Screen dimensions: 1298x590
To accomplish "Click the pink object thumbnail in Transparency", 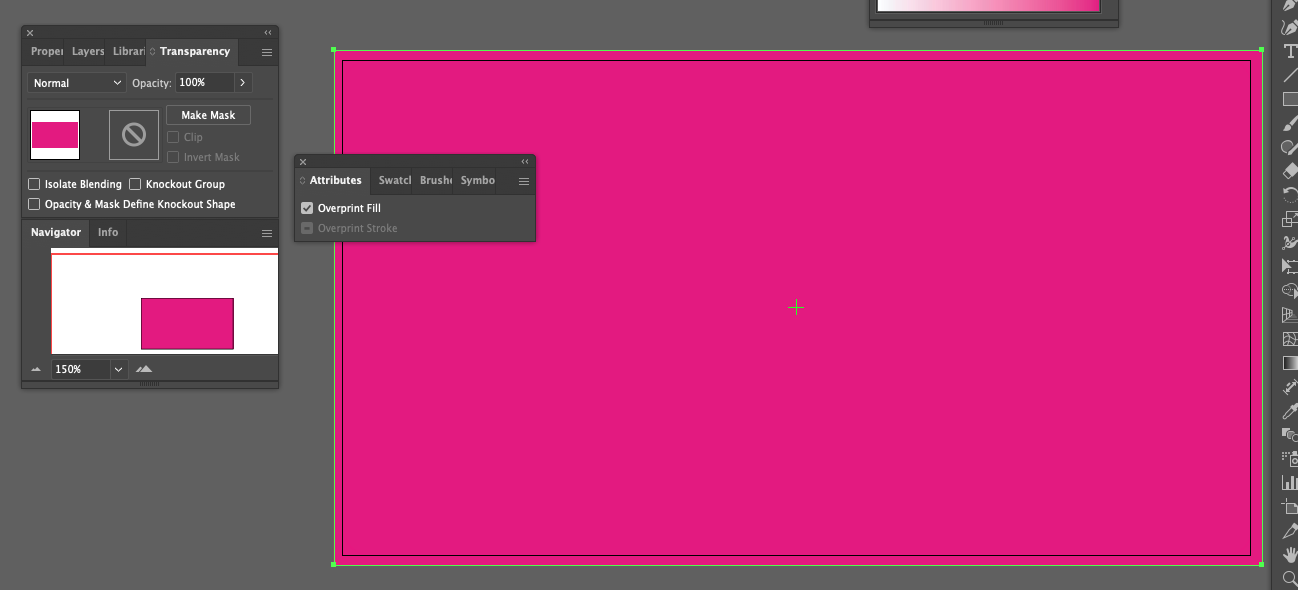I will [55, 135].
